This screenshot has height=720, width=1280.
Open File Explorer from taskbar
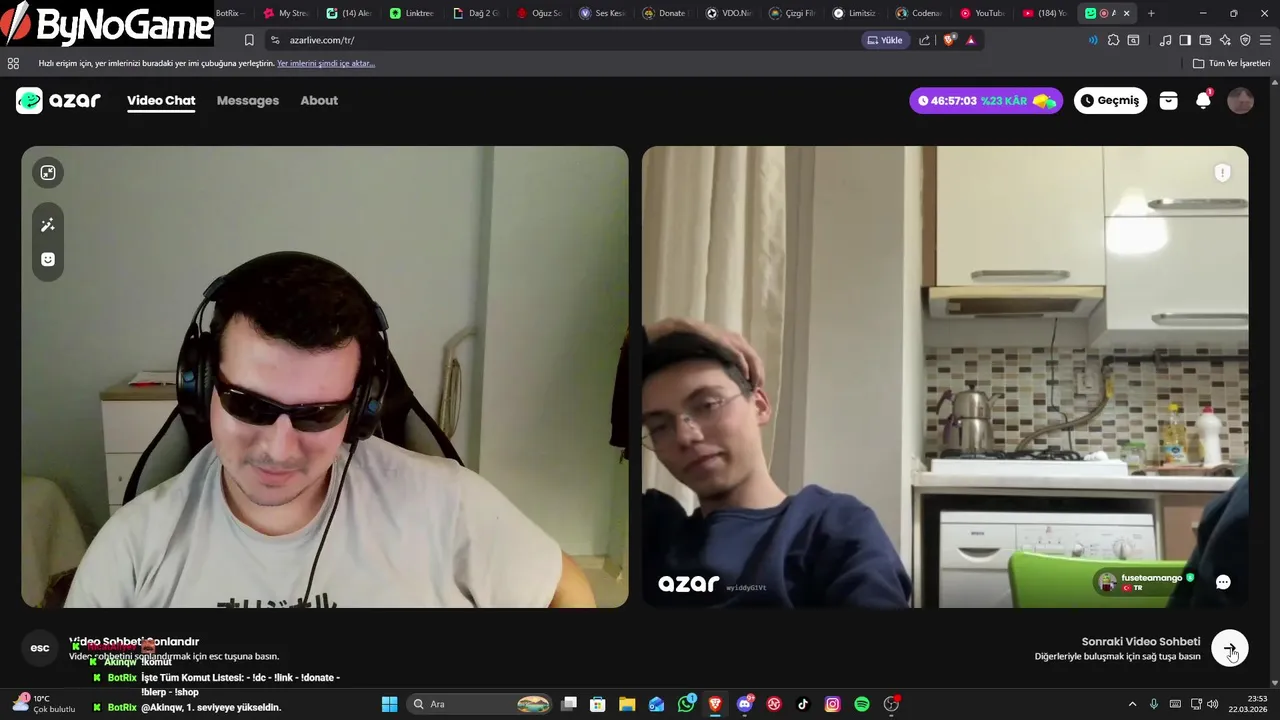627,704
